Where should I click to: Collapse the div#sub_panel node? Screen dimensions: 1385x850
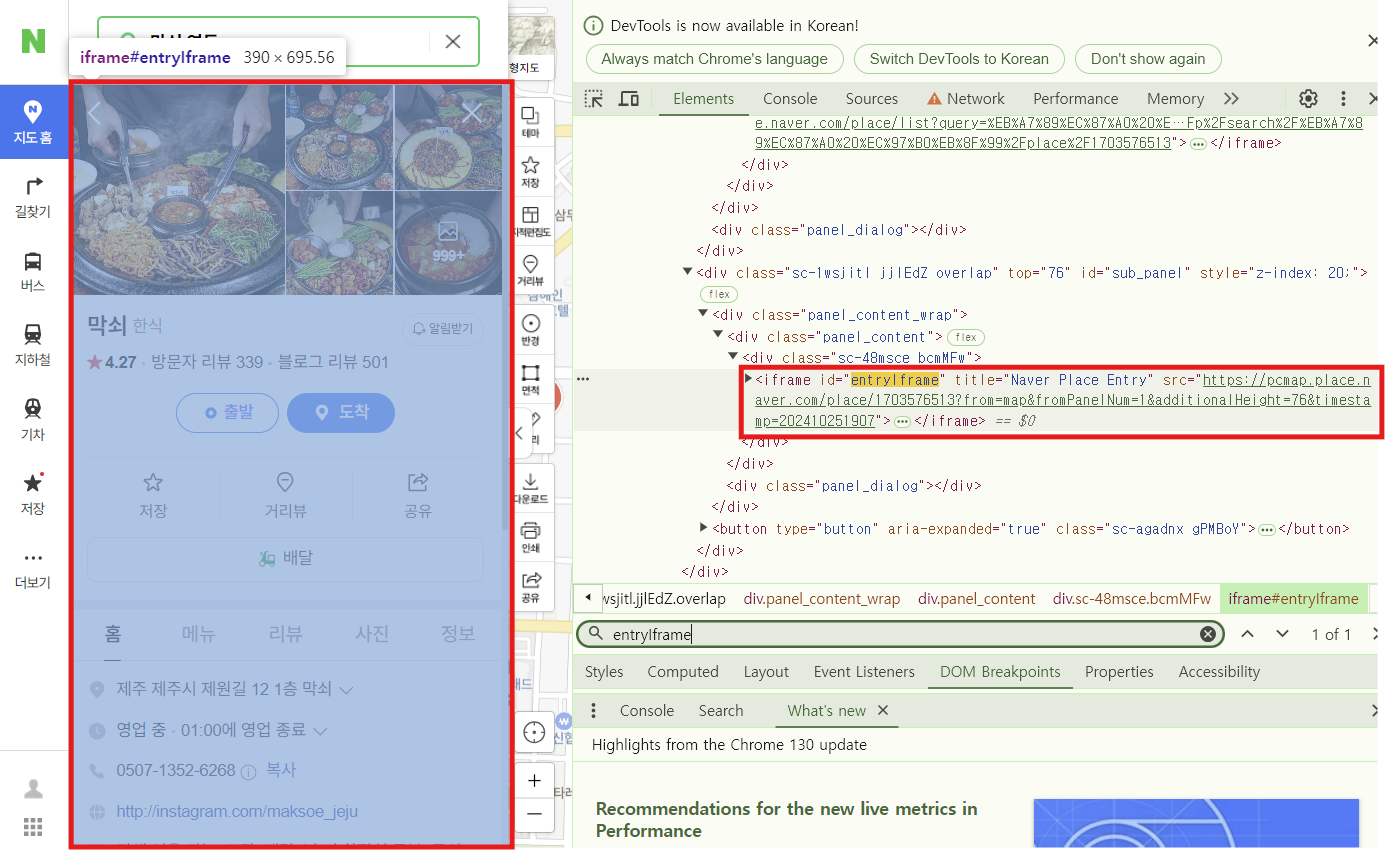[687, 272]
